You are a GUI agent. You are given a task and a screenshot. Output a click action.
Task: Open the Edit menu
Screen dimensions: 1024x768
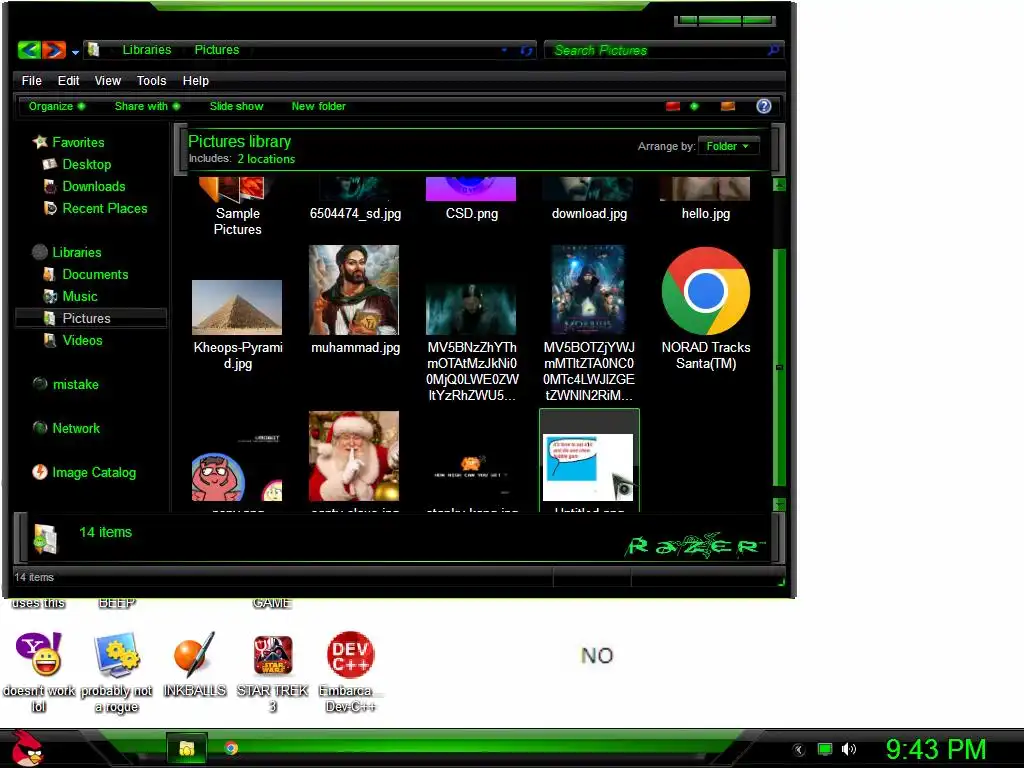pyautogui.click(x=68, y=81)
